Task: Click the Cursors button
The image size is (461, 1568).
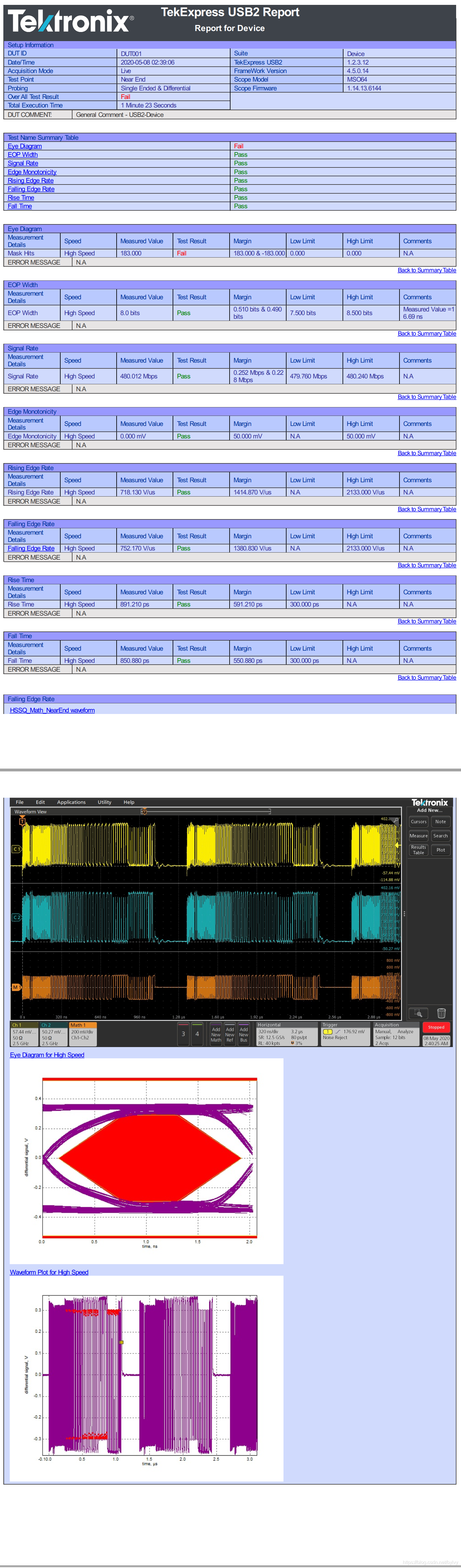Action: point(418,822)
